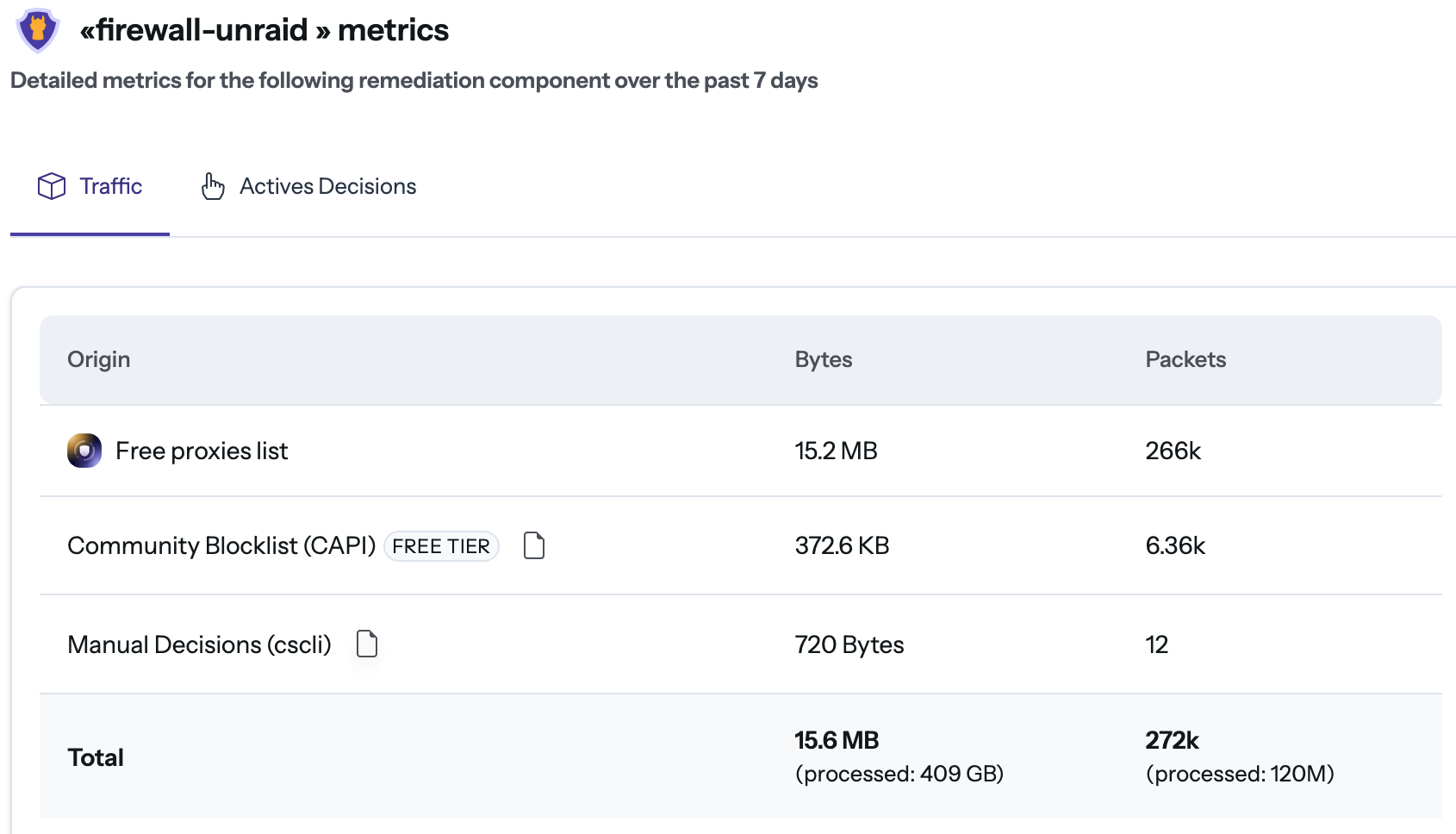Click the Origin column header
Screen dimensions: 1456x834
[99, 359]
